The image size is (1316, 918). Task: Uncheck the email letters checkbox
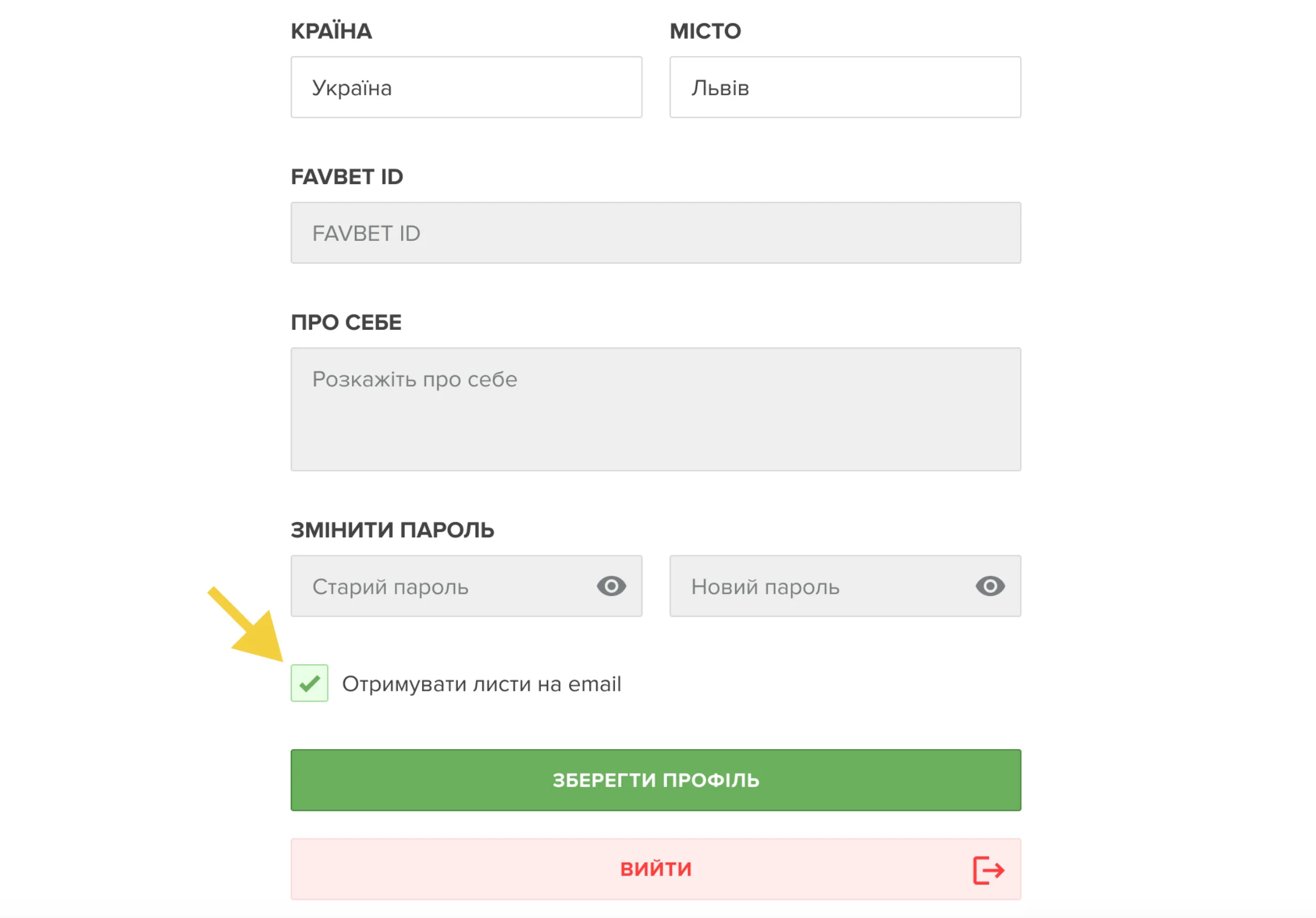[309, 683]
